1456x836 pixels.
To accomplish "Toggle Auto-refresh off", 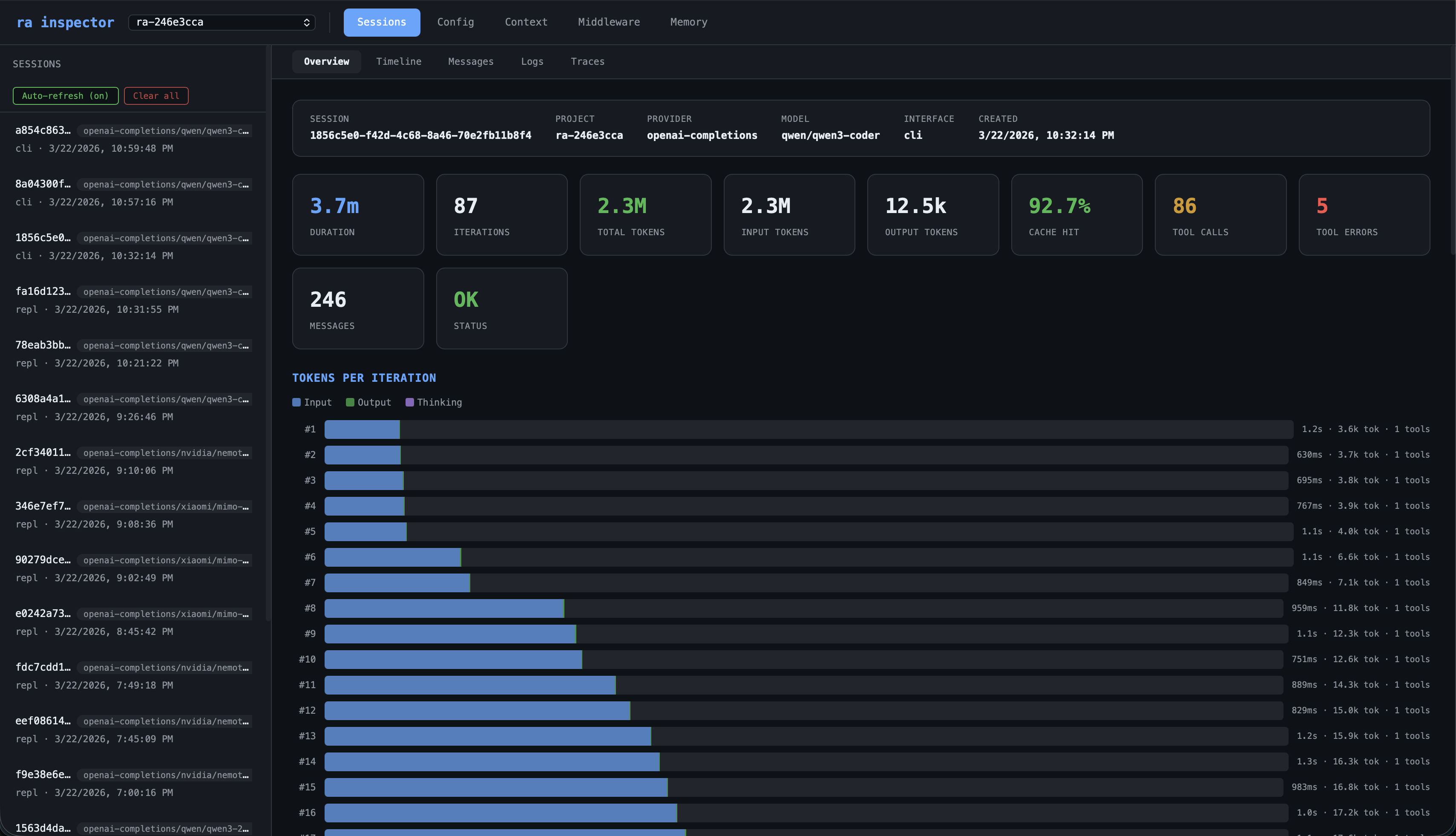I will click(65, 96).
